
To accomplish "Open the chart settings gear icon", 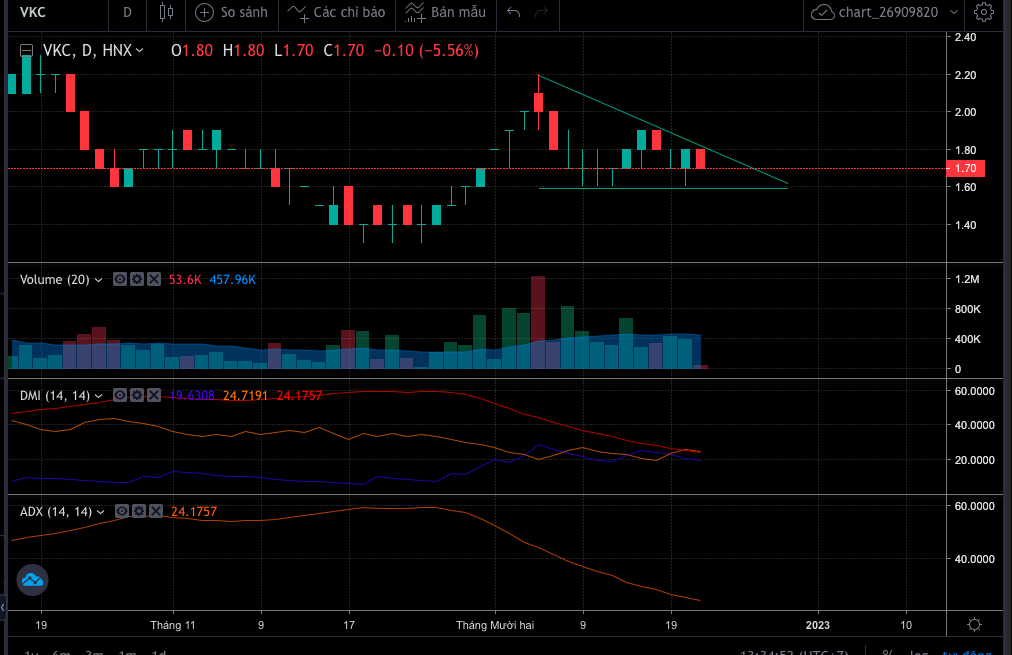I will [x=983, y=13].
